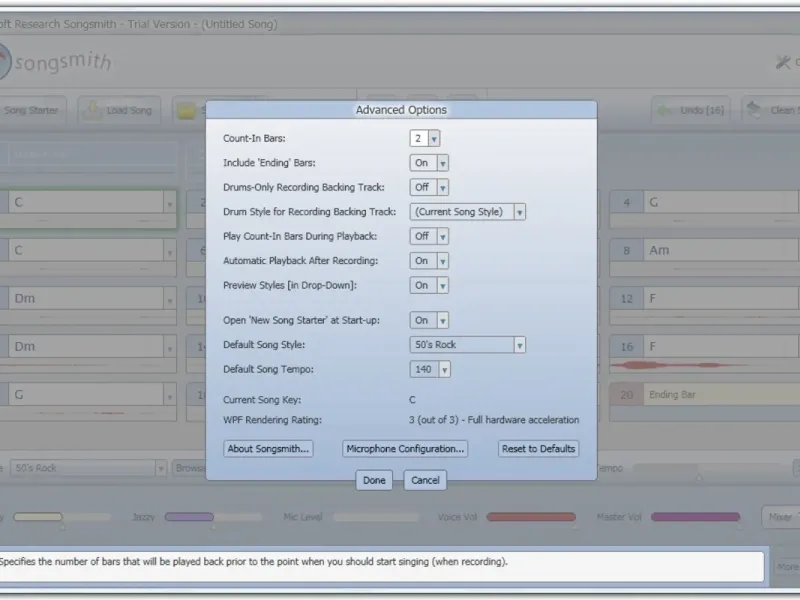Click the Advanced Options title bar

coord(401,110)
